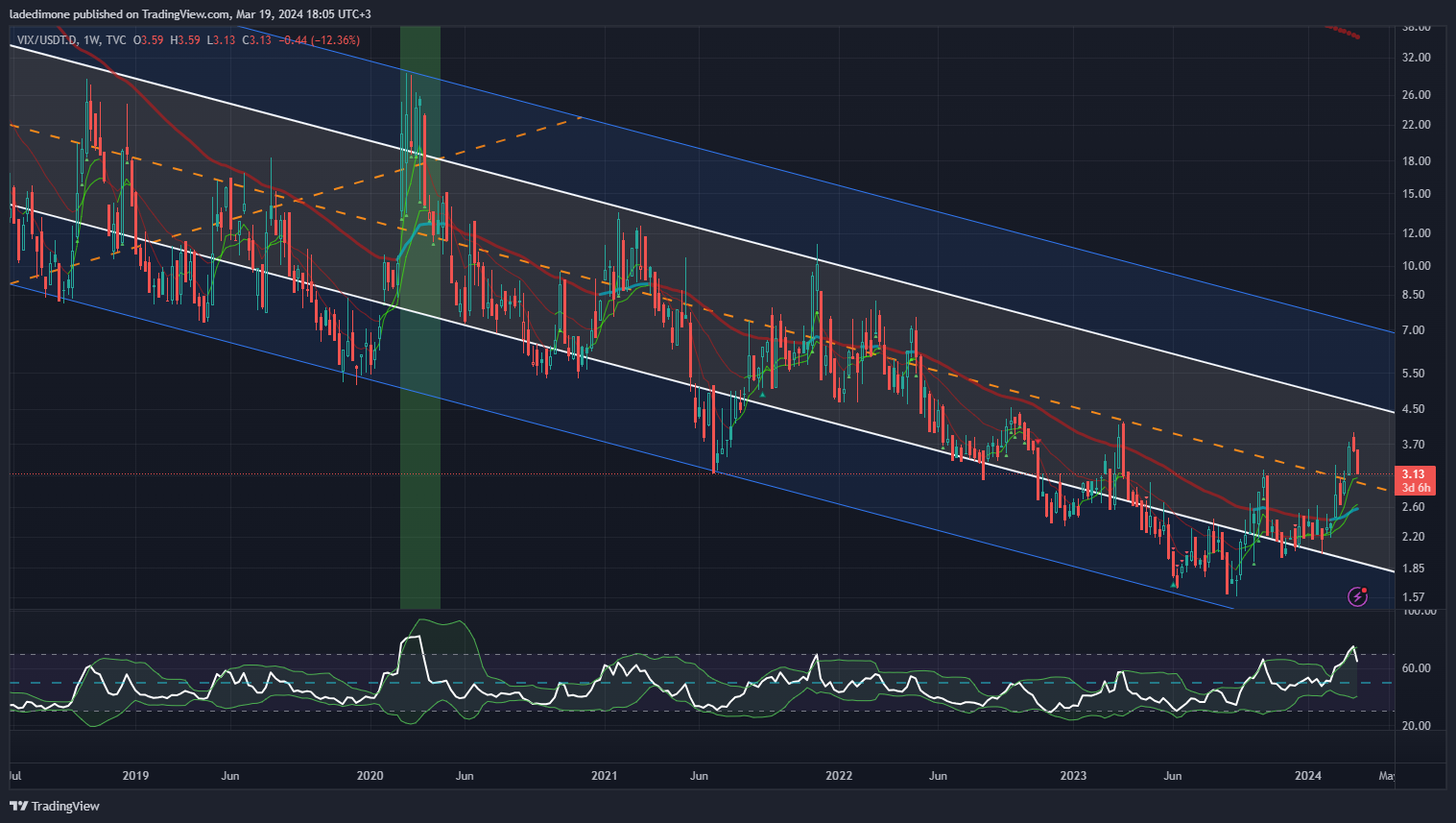
Task: Select the VIX/USDT.D symbol title
Action: 47,40
